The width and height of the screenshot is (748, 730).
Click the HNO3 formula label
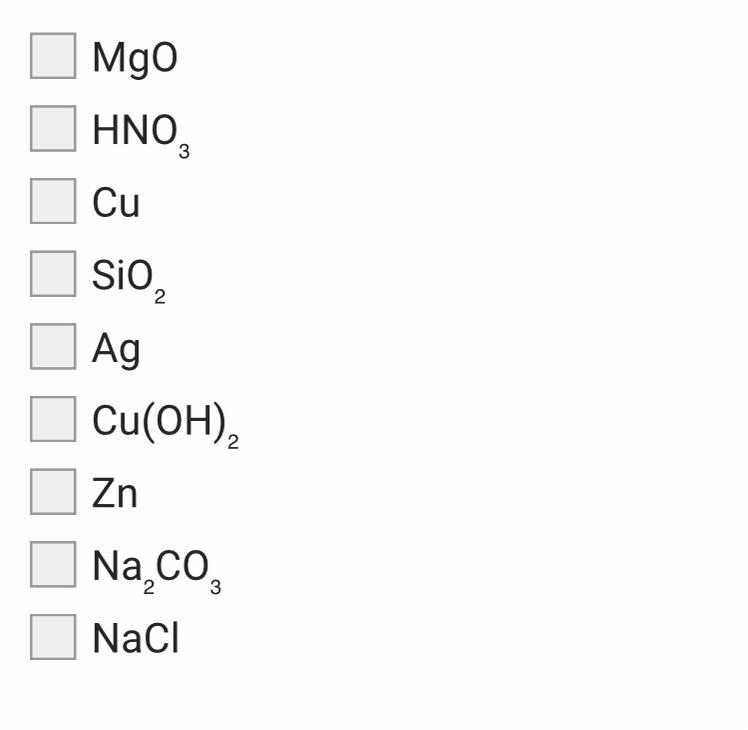click(141, 135)
